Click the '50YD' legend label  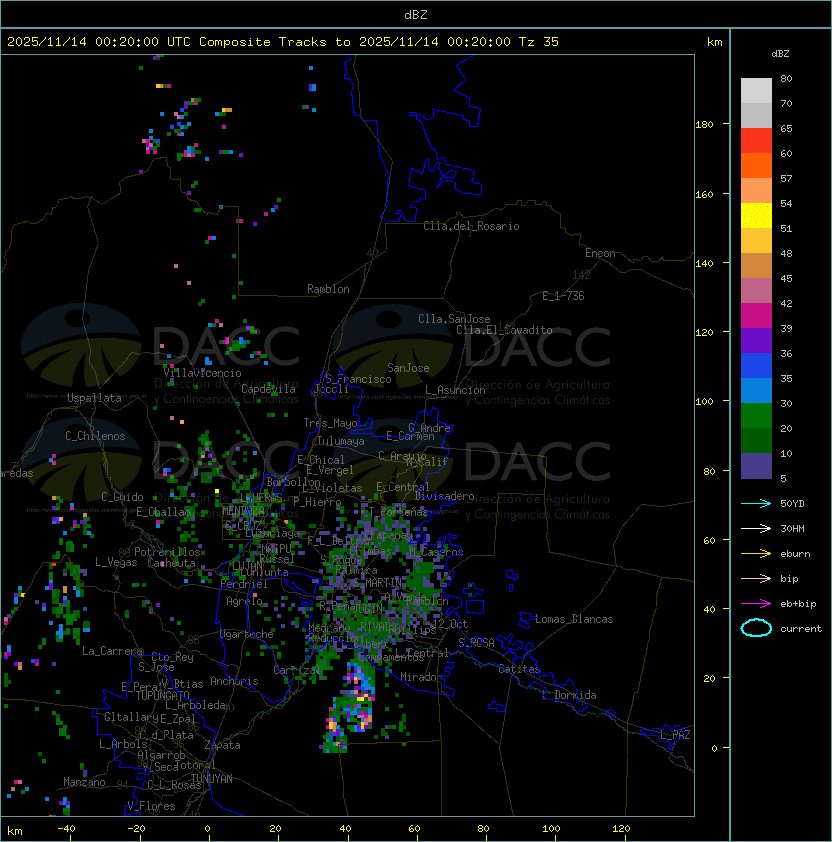[x=792, y=503]
